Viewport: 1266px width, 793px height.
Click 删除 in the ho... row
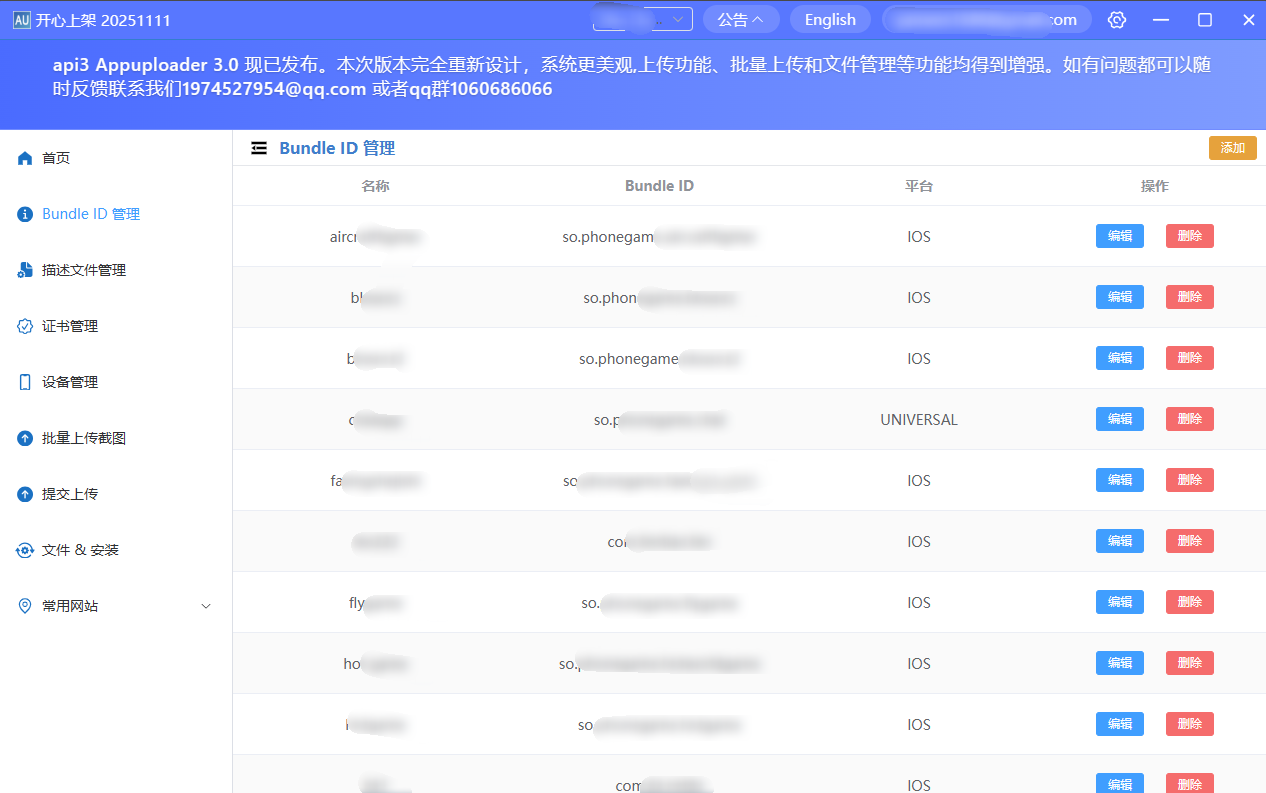point(1190,663)
